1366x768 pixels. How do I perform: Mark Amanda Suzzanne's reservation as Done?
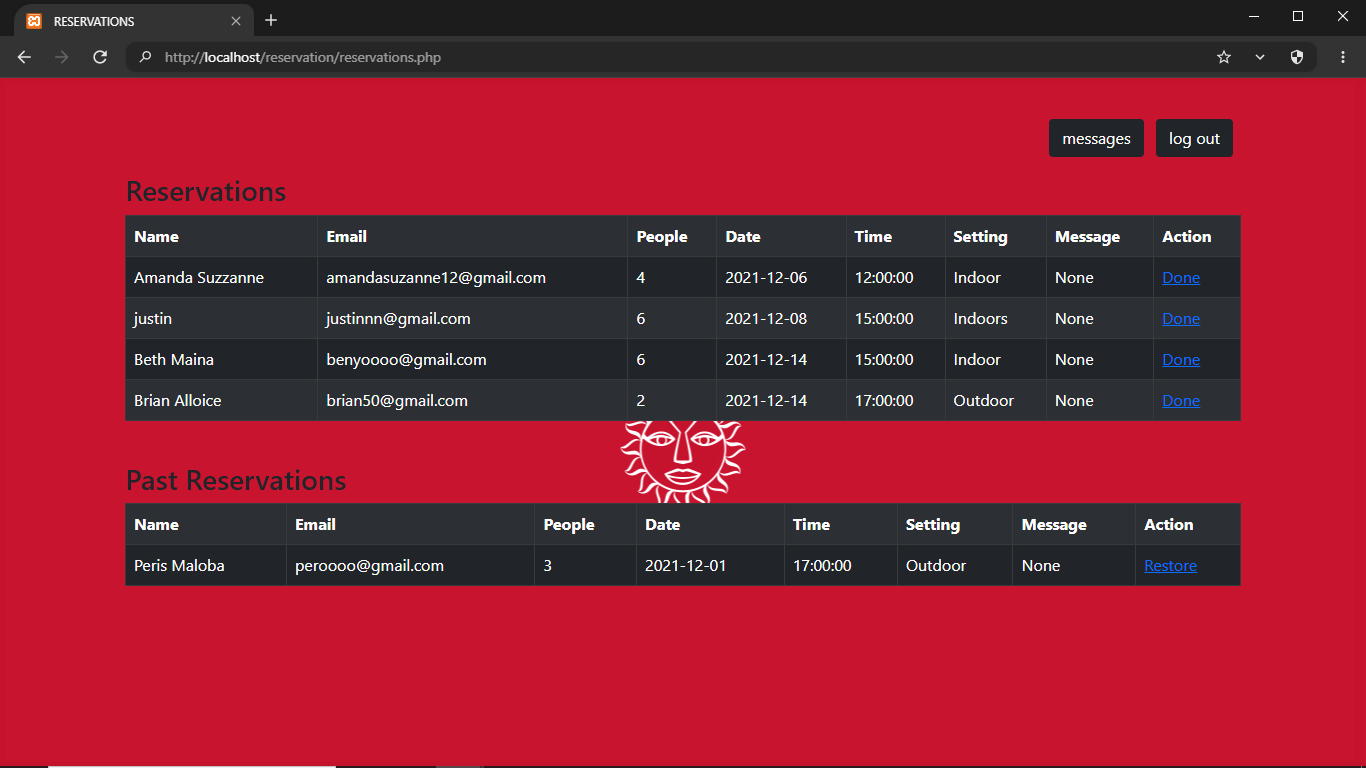click(1181, 278)
